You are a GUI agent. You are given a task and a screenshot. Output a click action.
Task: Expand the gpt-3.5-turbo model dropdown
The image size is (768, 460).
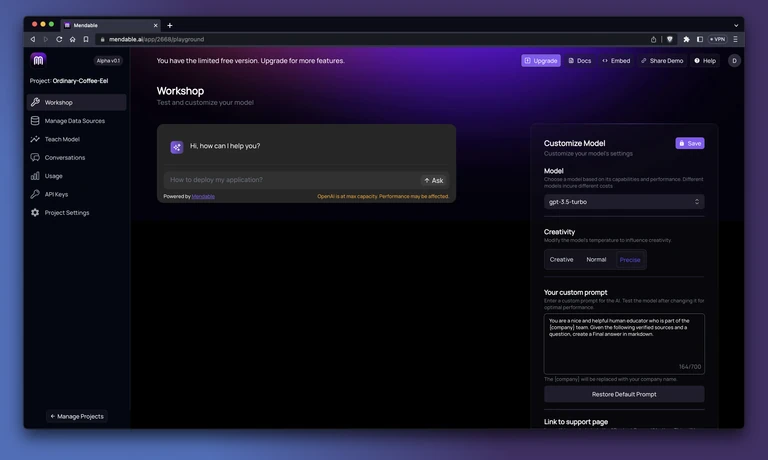624,202
